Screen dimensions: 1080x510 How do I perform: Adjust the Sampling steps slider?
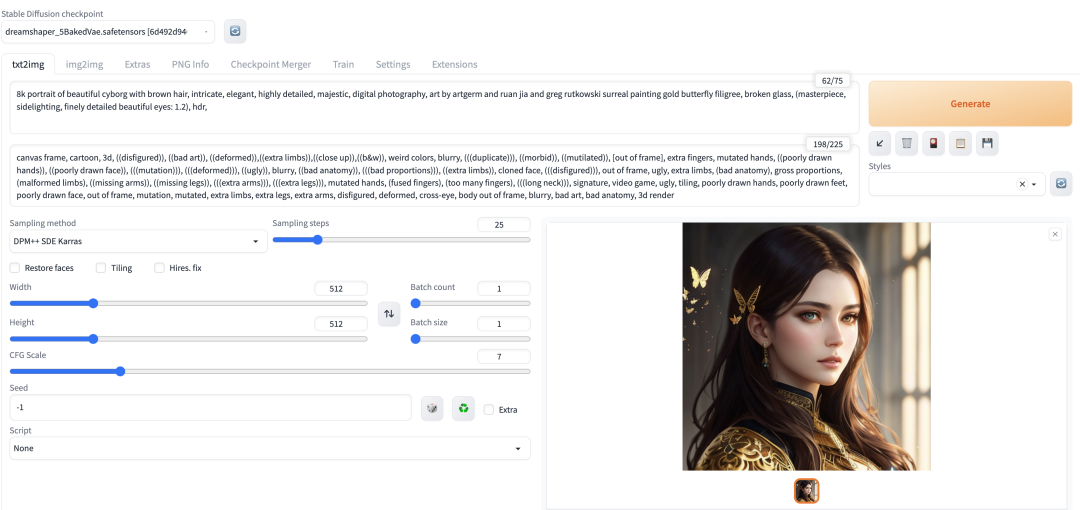pyautogui.click(x=402, y=240)
